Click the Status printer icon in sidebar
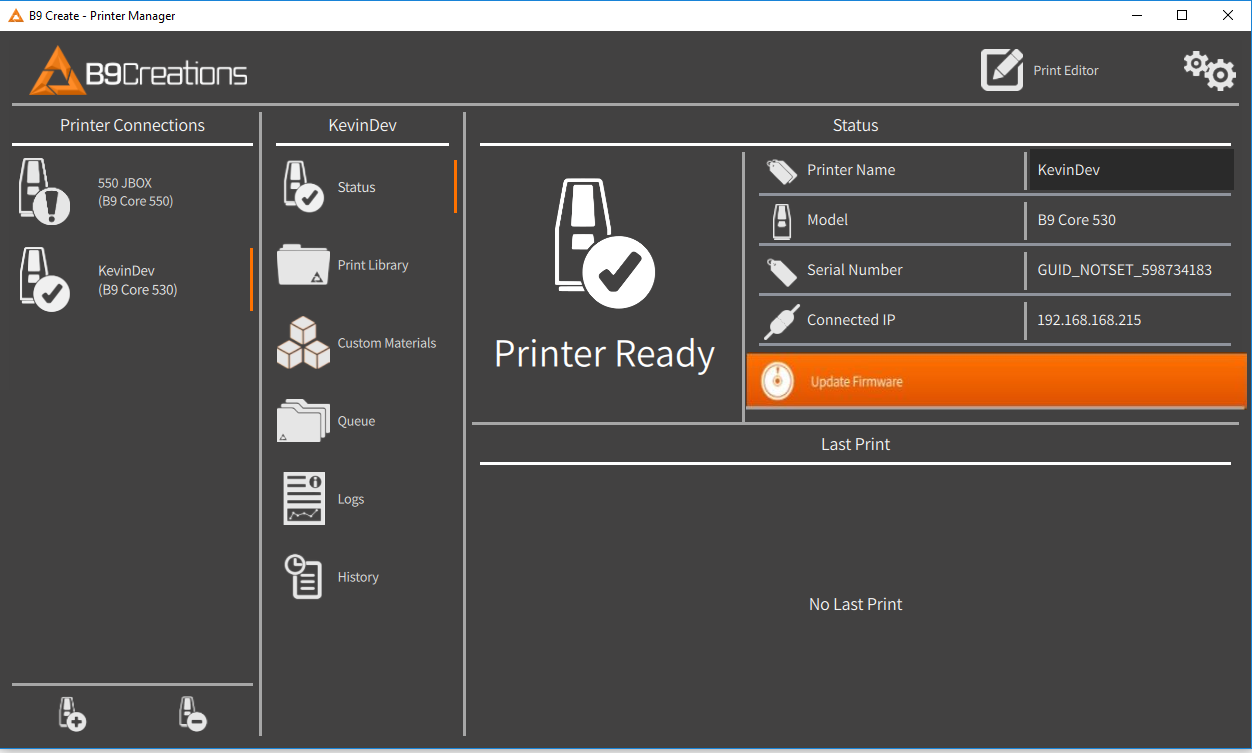The height and width of the screenshot is (753, 1252). click(x=303, y=187)
